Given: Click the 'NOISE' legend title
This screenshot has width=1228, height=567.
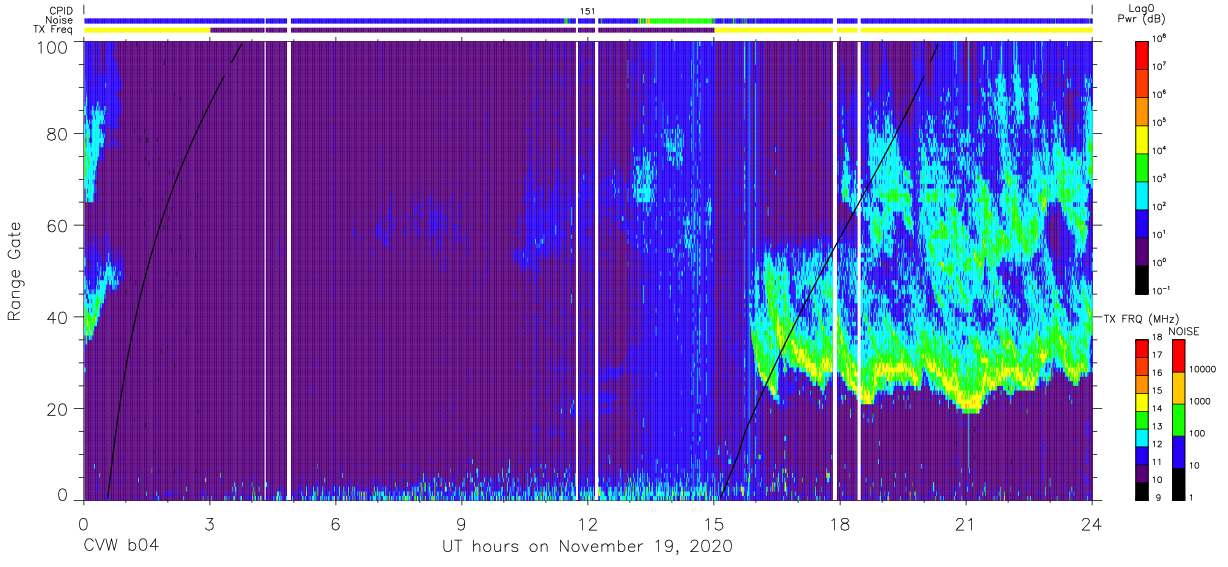Looking at the screenshot, I should tap(1184, 330).
